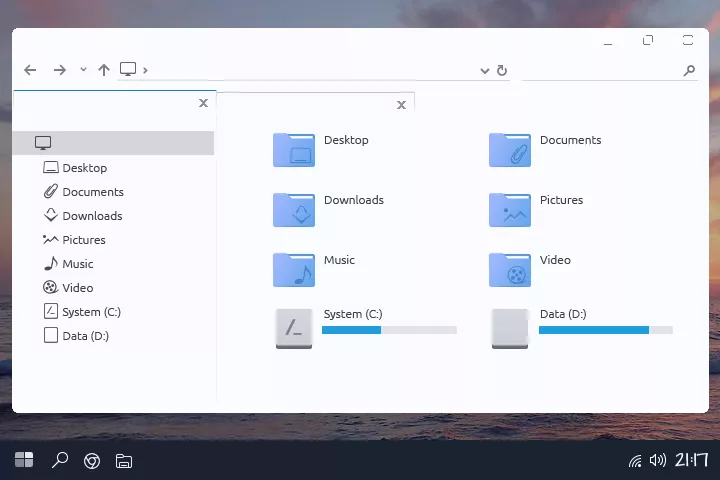Image resolution: width=720 pixels, height=480 pixels.
Task: Open taskbar search
Action: [60, 460]
